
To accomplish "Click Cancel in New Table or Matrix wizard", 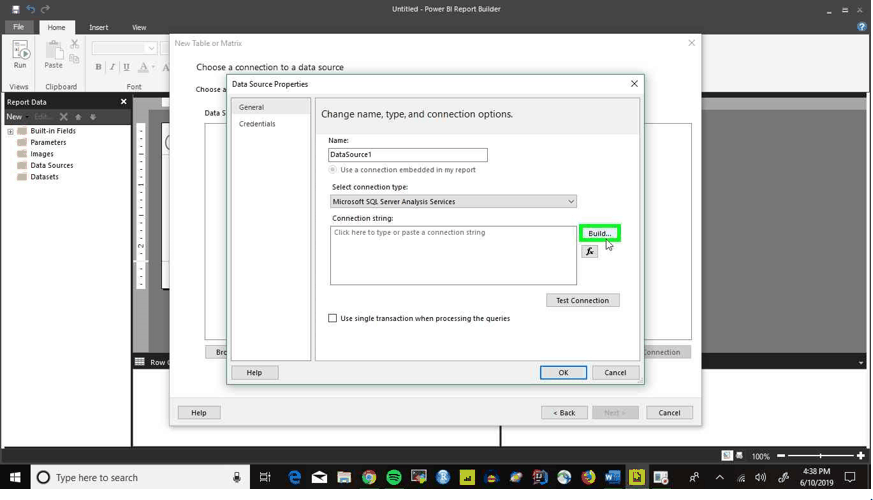I will (x=669, y=413).
